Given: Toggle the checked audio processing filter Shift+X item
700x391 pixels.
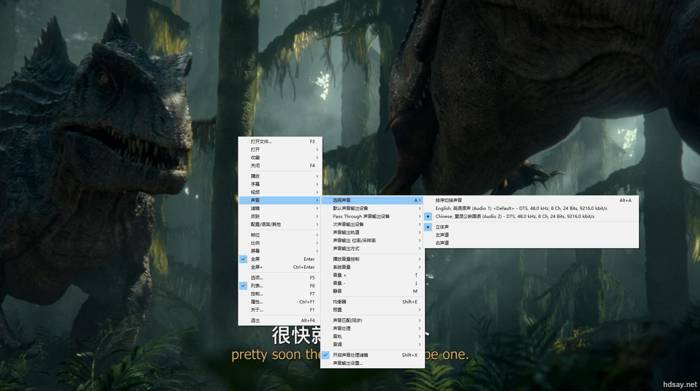Looking at the screenshot, I should click(372, 355).
